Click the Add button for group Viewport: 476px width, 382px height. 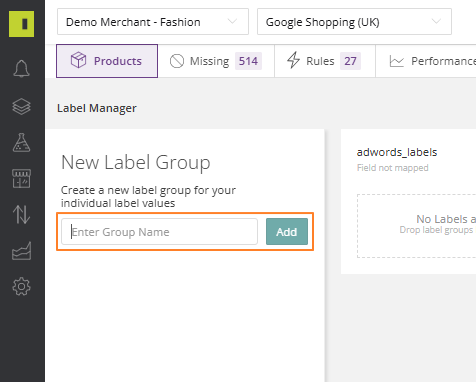tap(287, 232)
